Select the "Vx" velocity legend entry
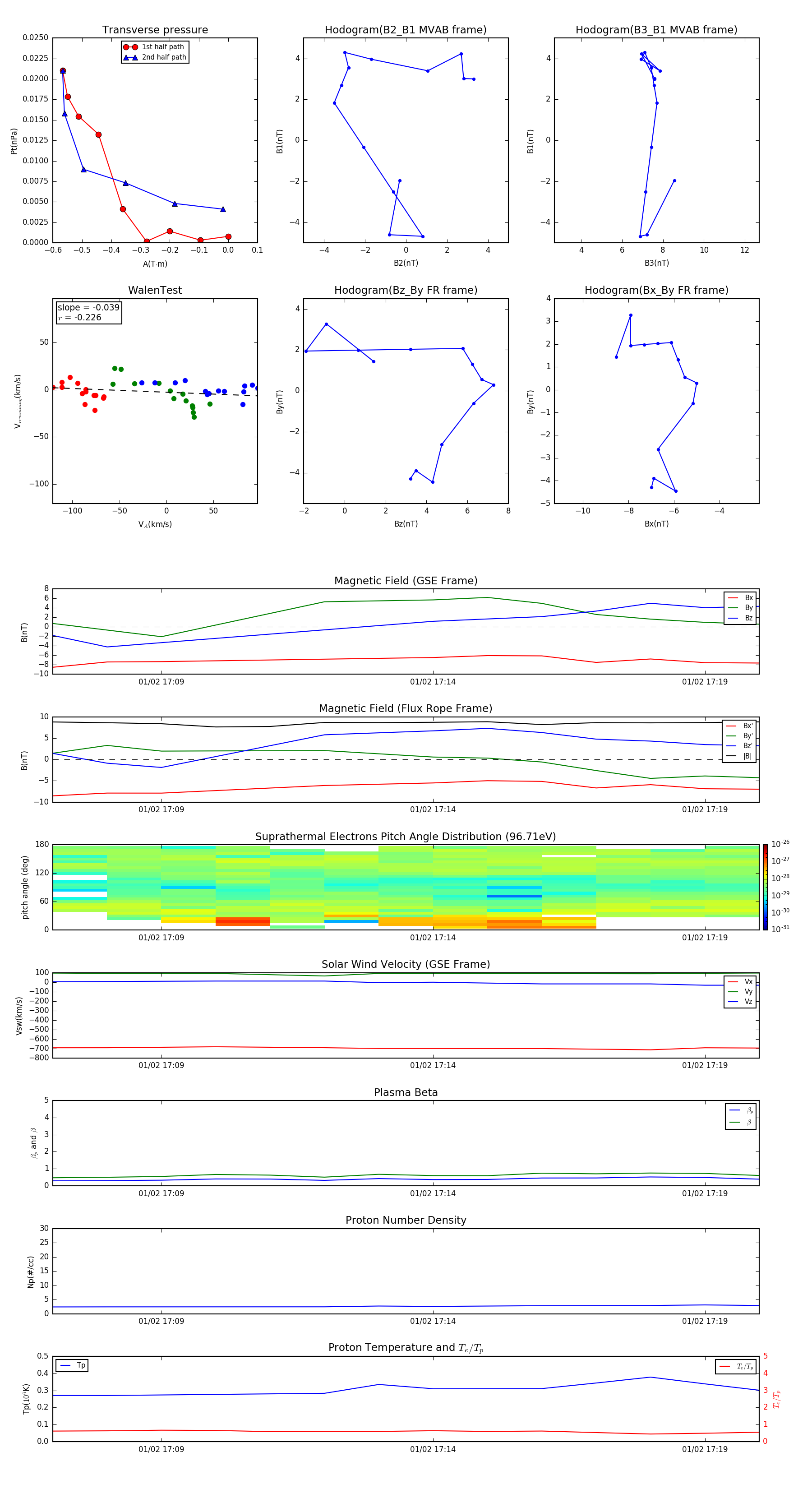This screenshot has width=812, height=1489. click(x=741, y=981)
